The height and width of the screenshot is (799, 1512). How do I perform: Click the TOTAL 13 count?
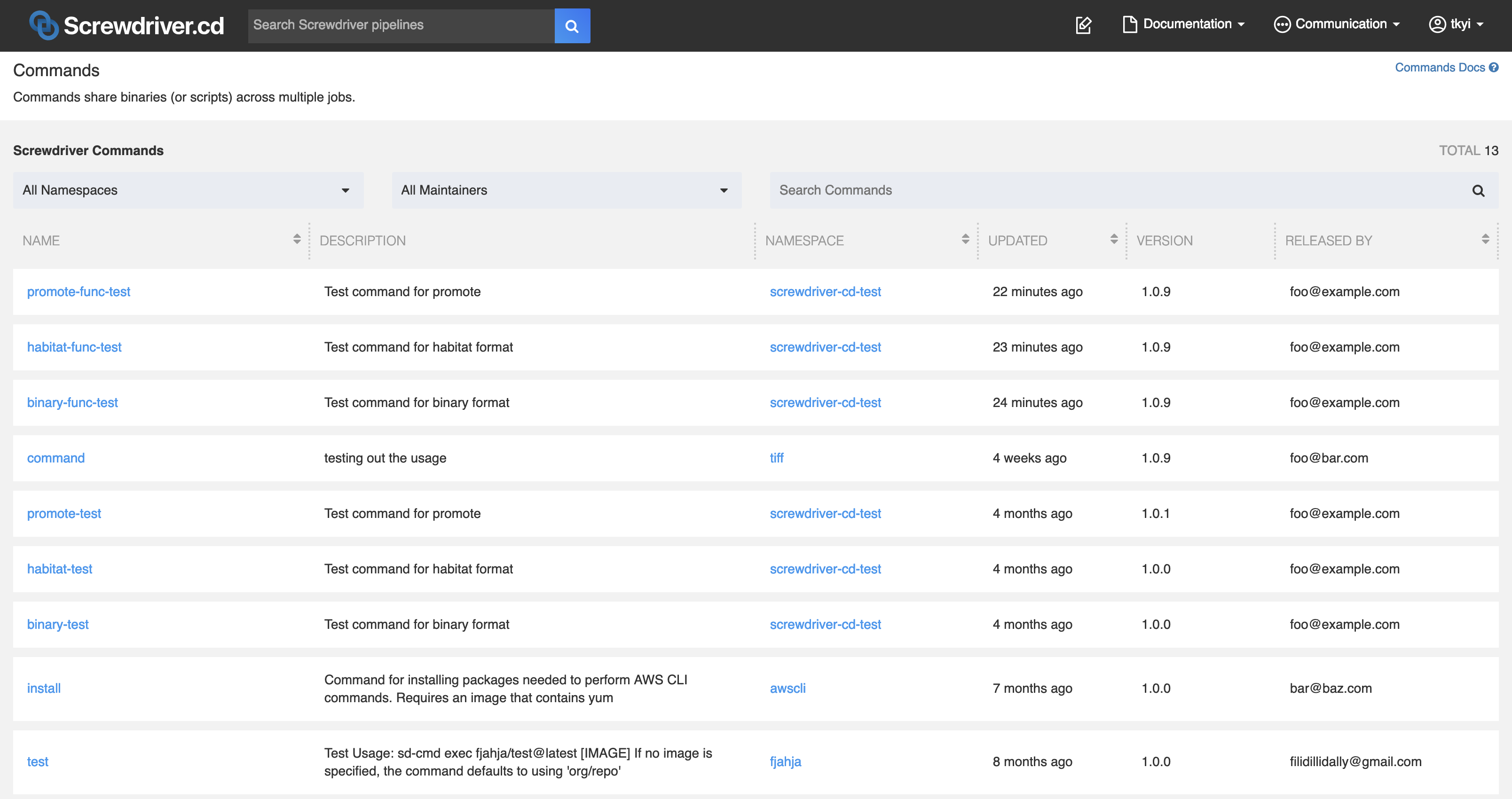click(x=1469, y=151)
